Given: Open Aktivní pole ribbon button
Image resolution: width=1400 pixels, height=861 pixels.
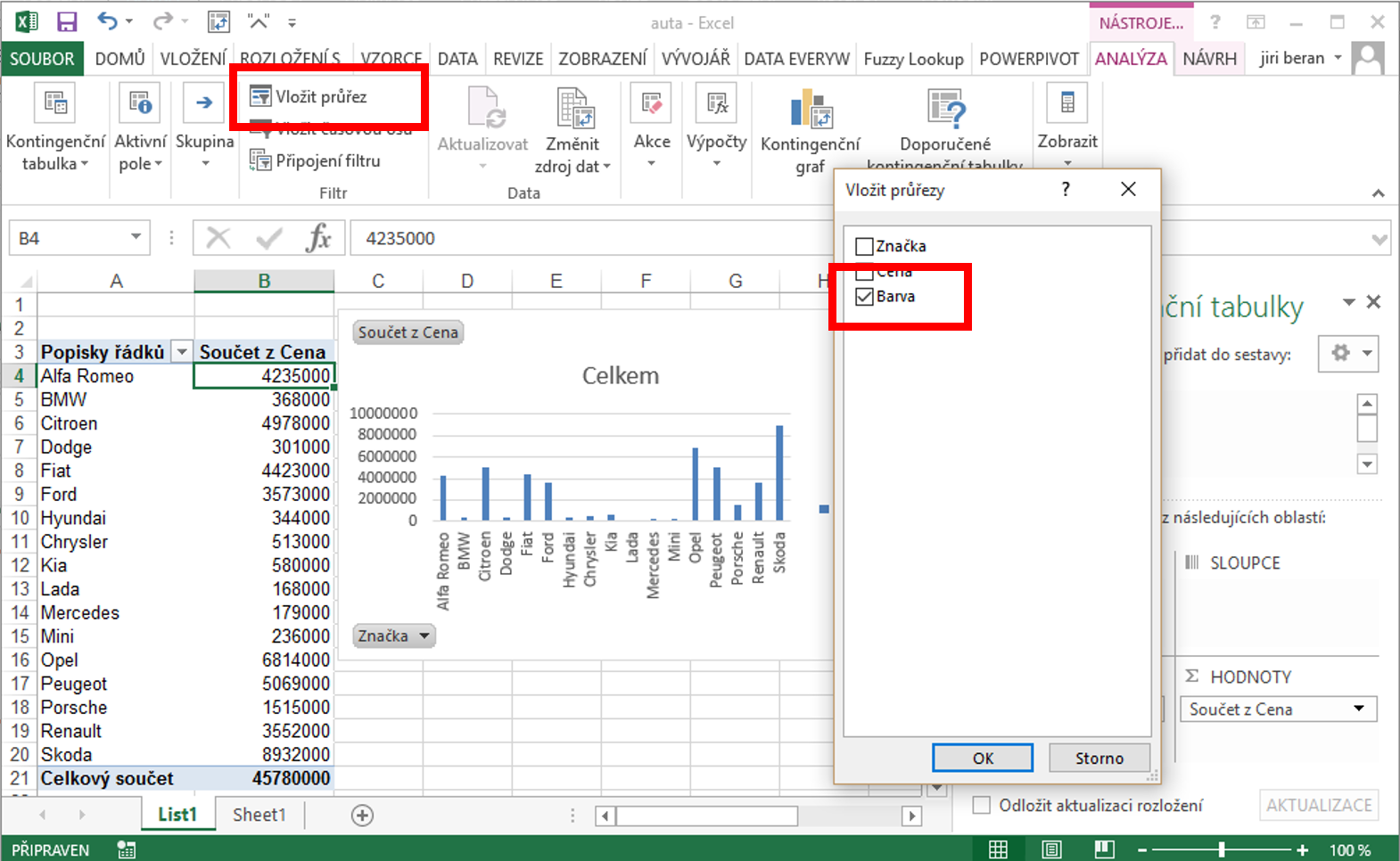Looking at the screenshot, I should 140,127.
